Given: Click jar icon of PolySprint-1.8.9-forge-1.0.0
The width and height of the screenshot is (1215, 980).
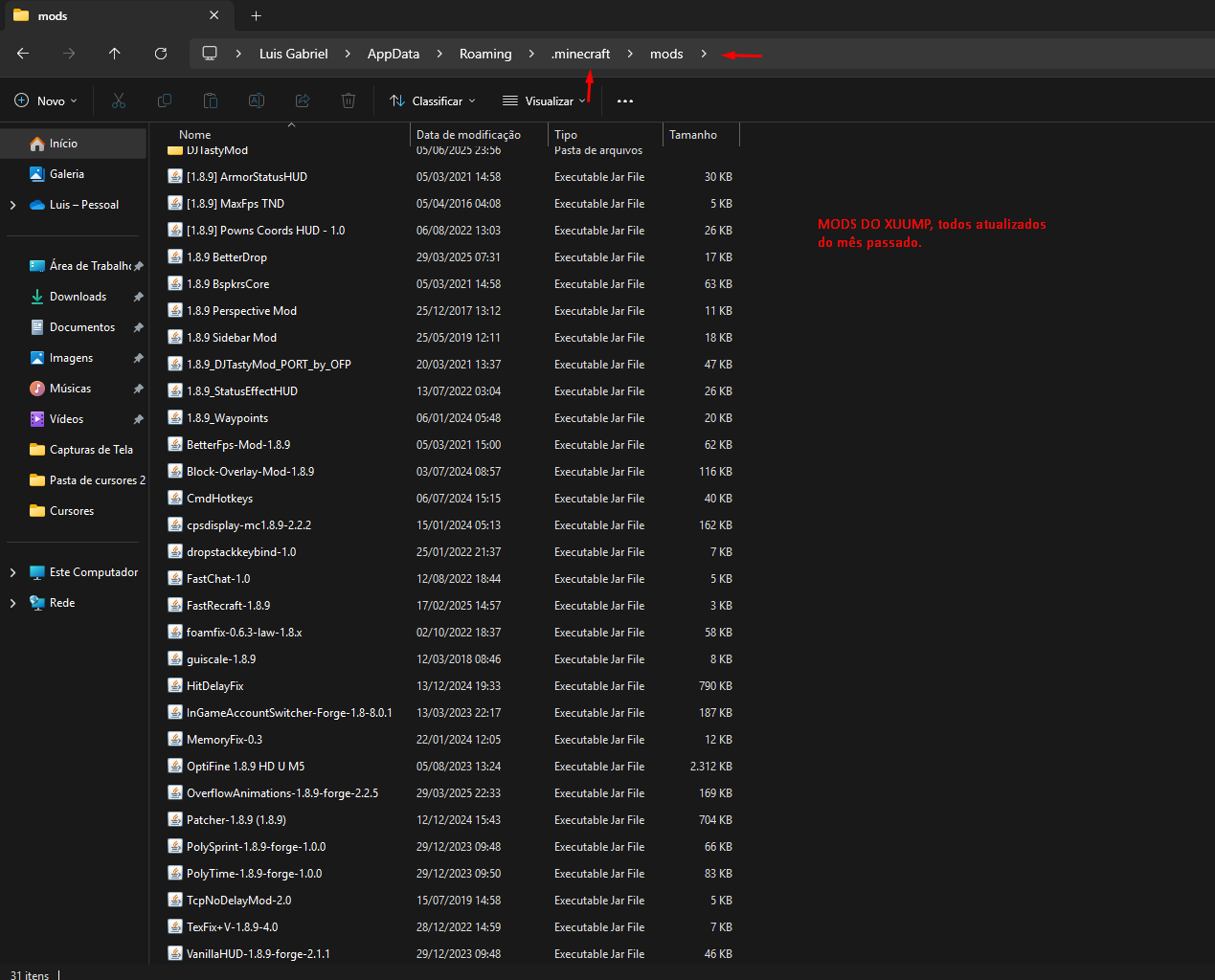Looking at the screenshot, I should pyautogui.click(x=175, y=846).
